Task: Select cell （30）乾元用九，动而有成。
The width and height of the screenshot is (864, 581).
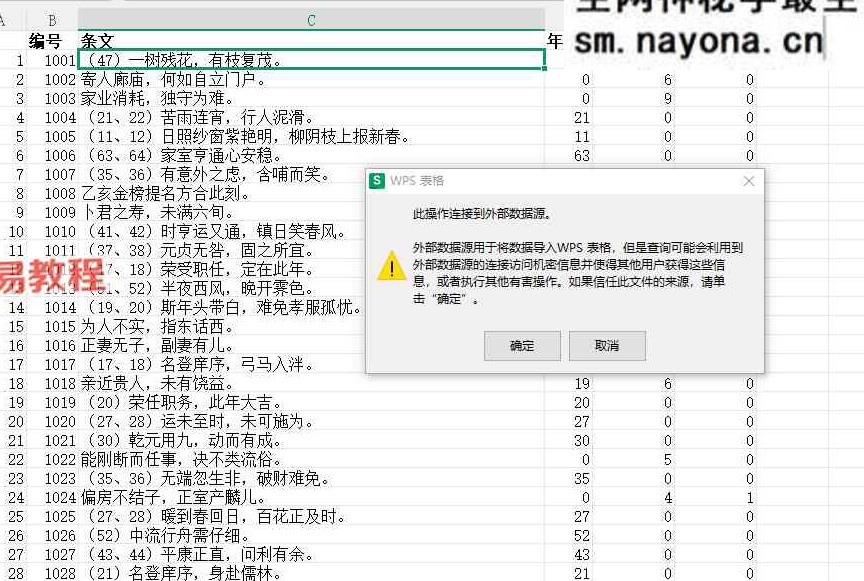Action: pyautogui.click(x=311, y=440)
